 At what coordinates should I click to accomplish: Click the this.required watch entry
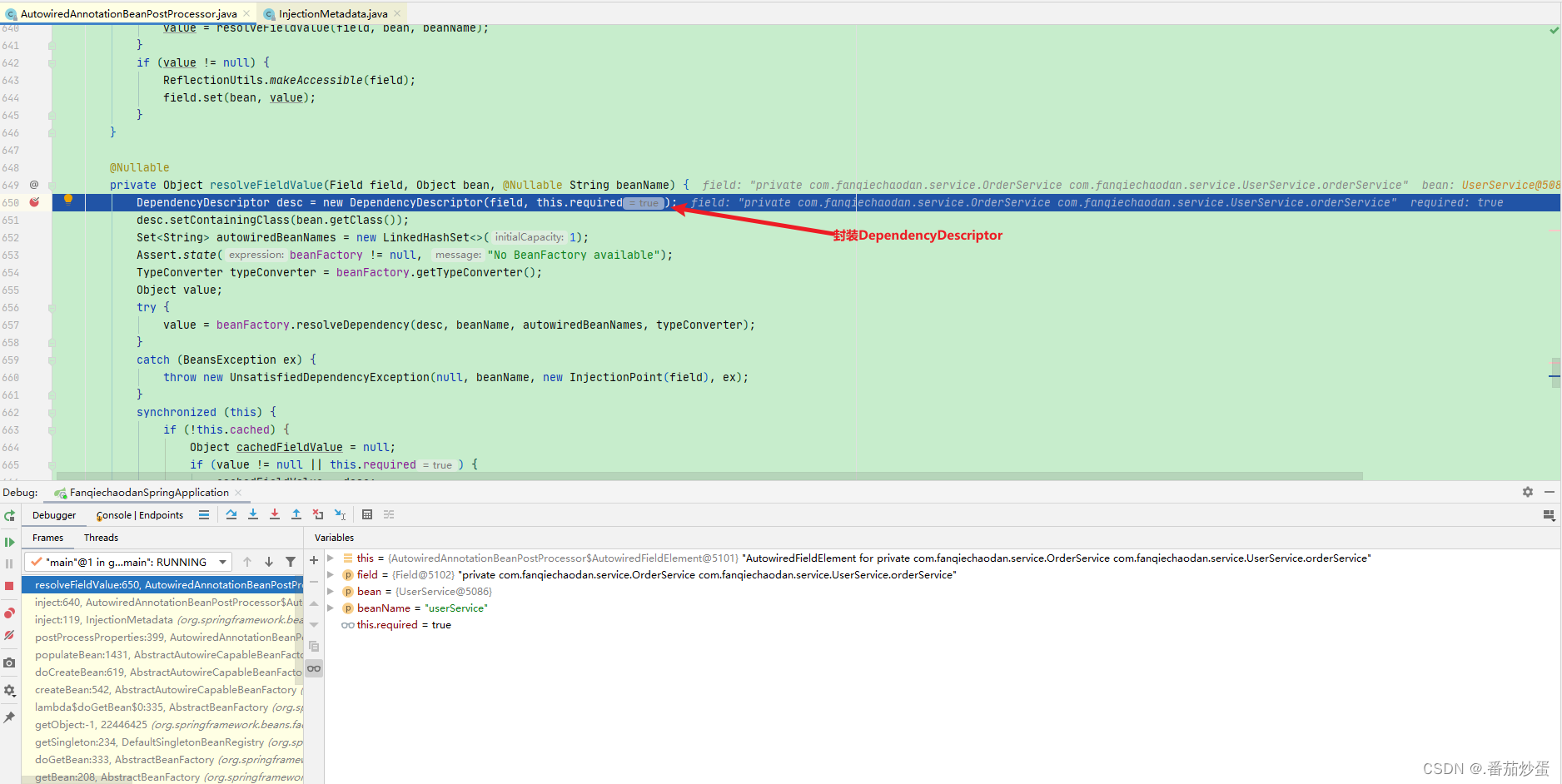click(x=404, y=625)
